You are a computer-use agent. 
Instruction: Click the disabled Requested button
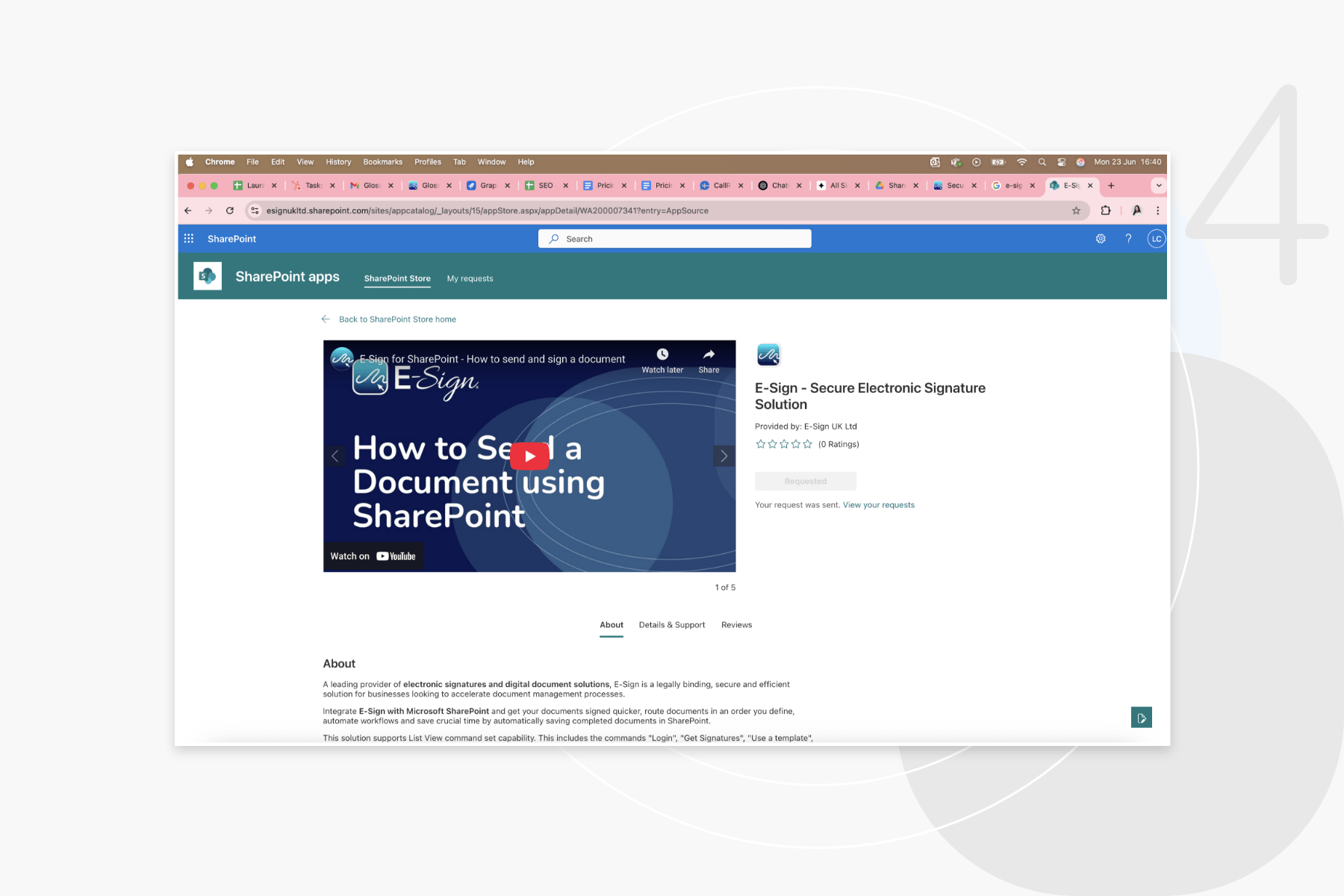click(x=806, y=481)
